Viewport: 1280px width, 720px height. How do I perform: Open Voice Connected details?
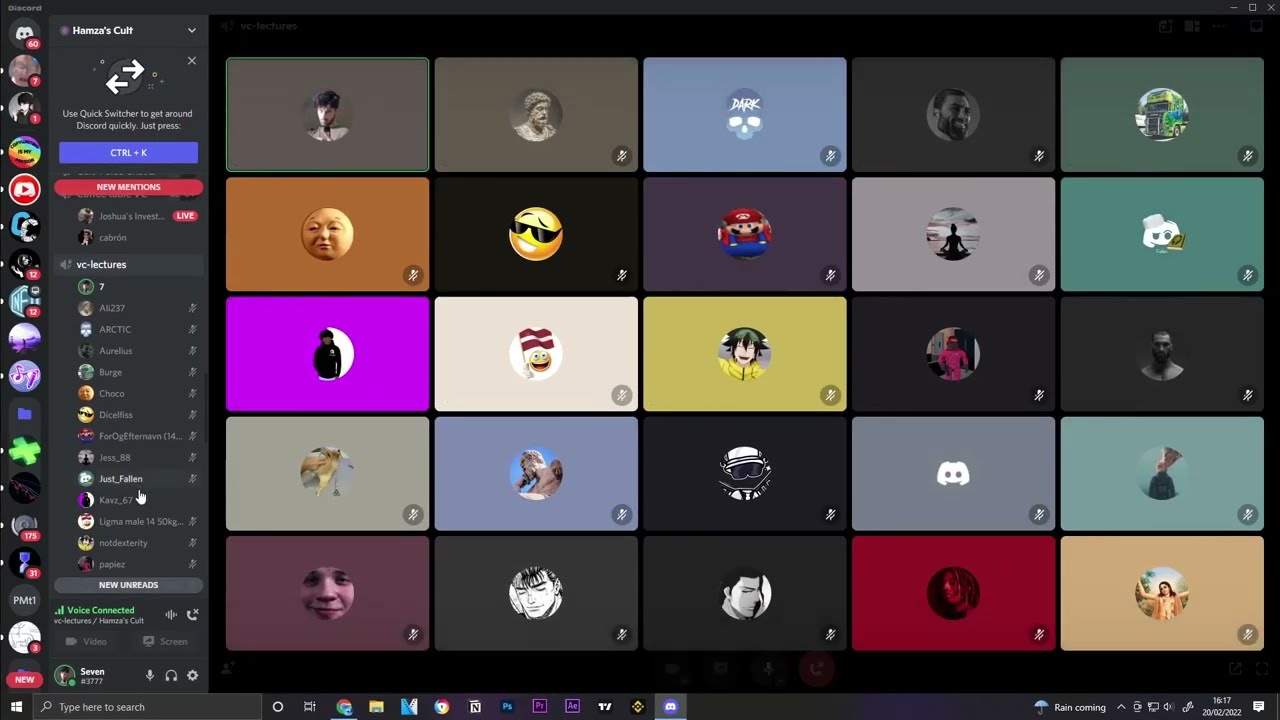coord(100,610)
